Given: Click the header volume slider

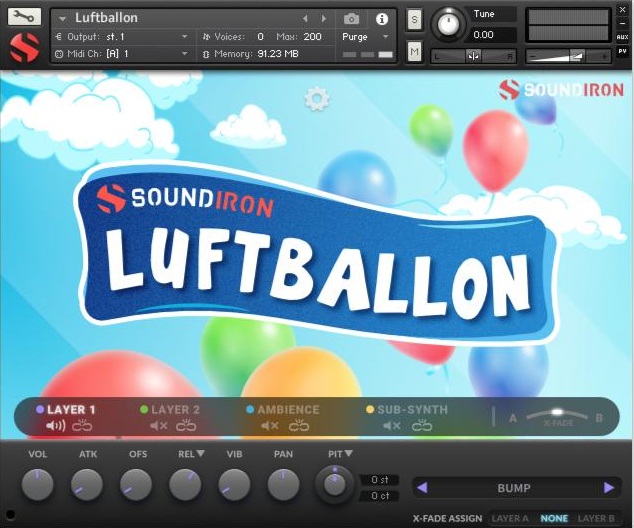Looking at the screenshot, I should coord(568,57).
